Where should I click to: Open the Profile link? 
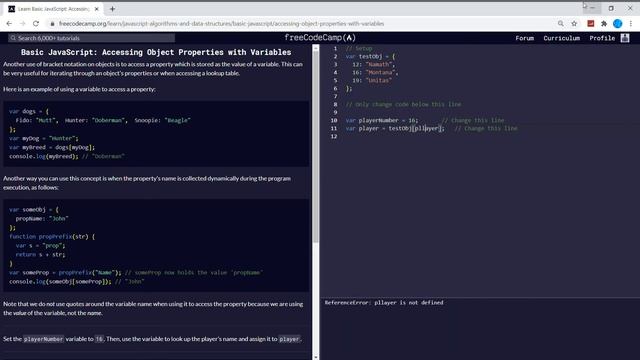pyautogui.click(x=602, y=38)
